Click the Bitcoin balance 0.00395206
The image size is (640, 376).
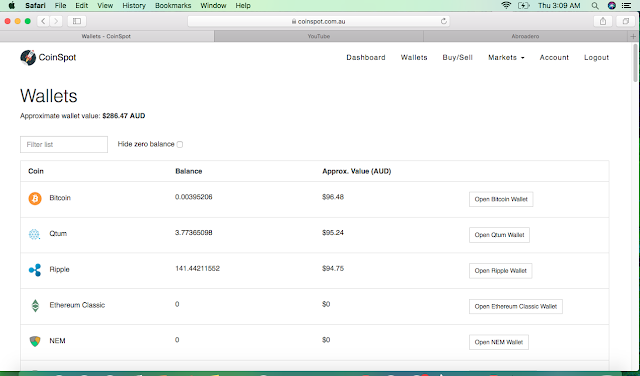(193, 197)
